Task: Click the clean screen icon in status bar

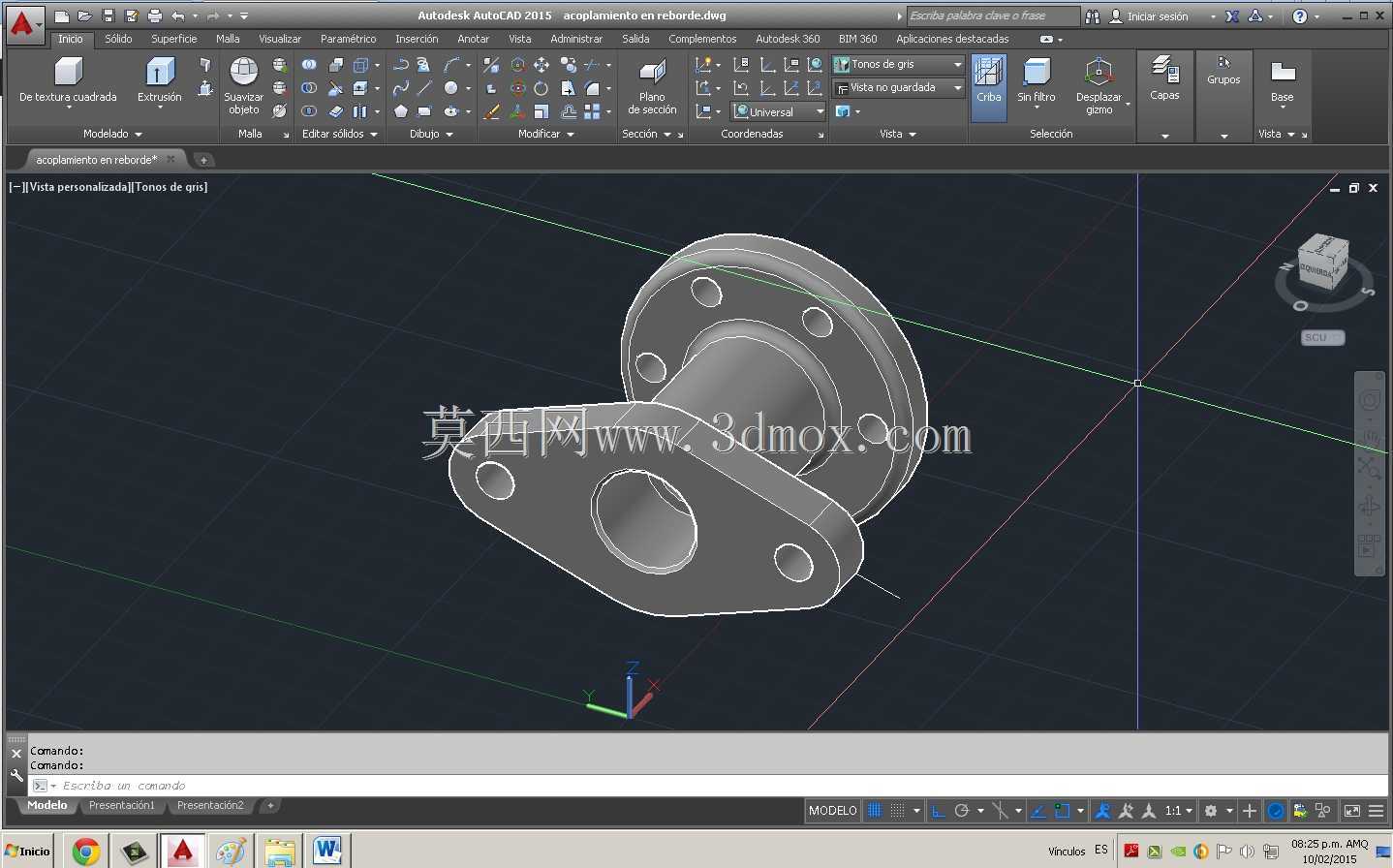Action: 1352,811
